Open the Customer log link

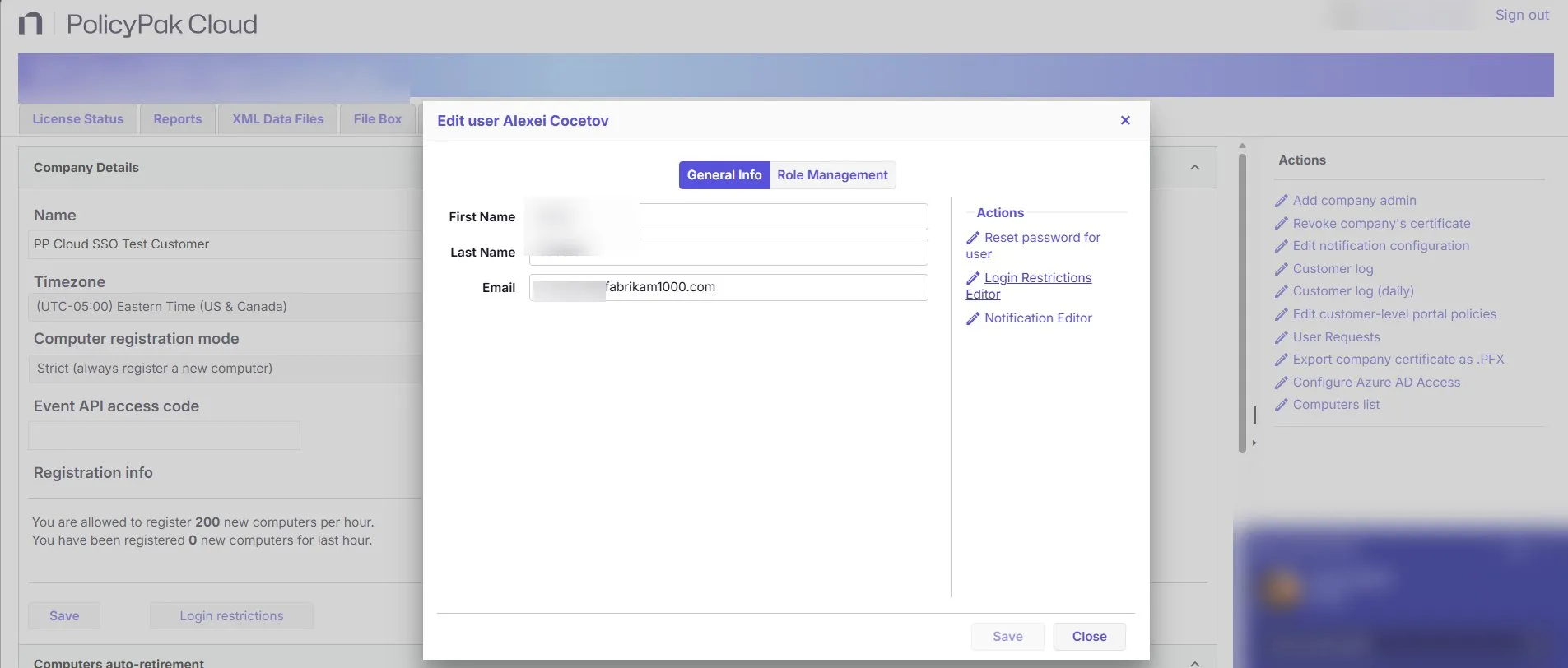coord(1333,269)
